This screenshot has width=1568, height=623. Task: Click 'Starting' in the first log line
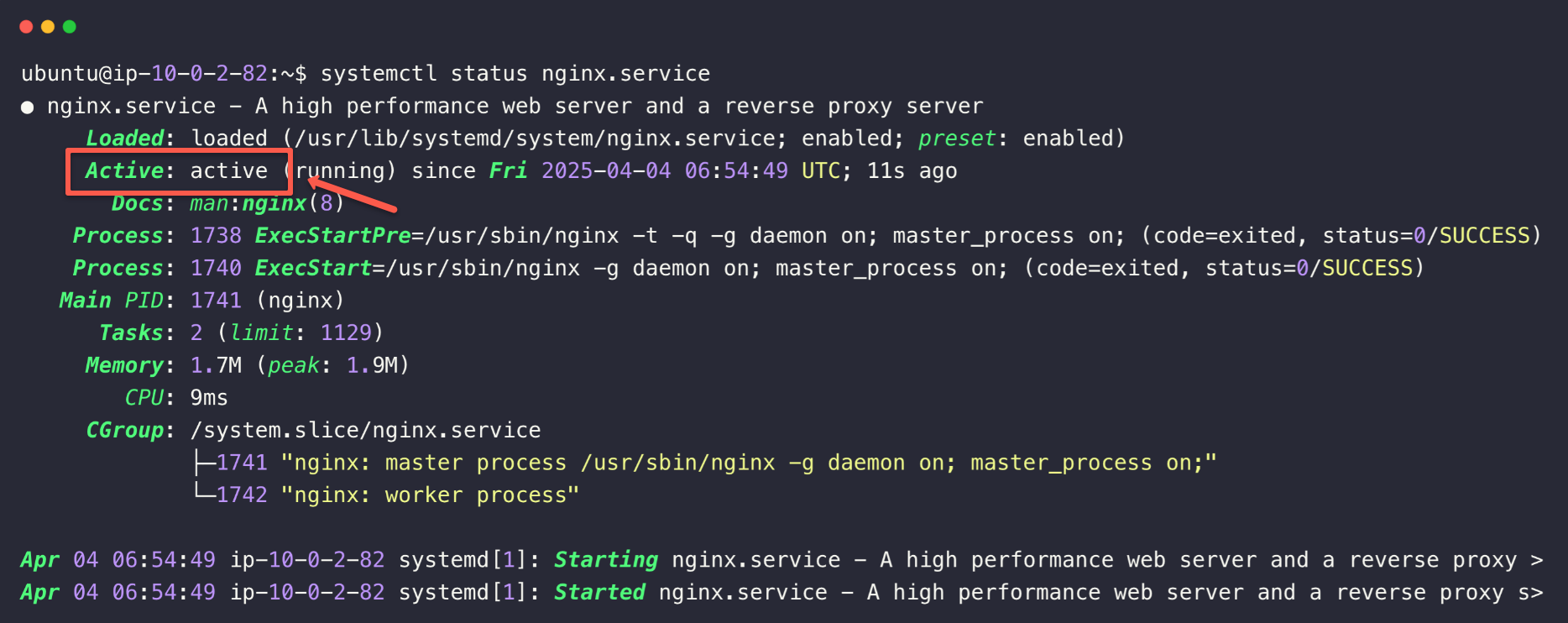pos(606,561)
